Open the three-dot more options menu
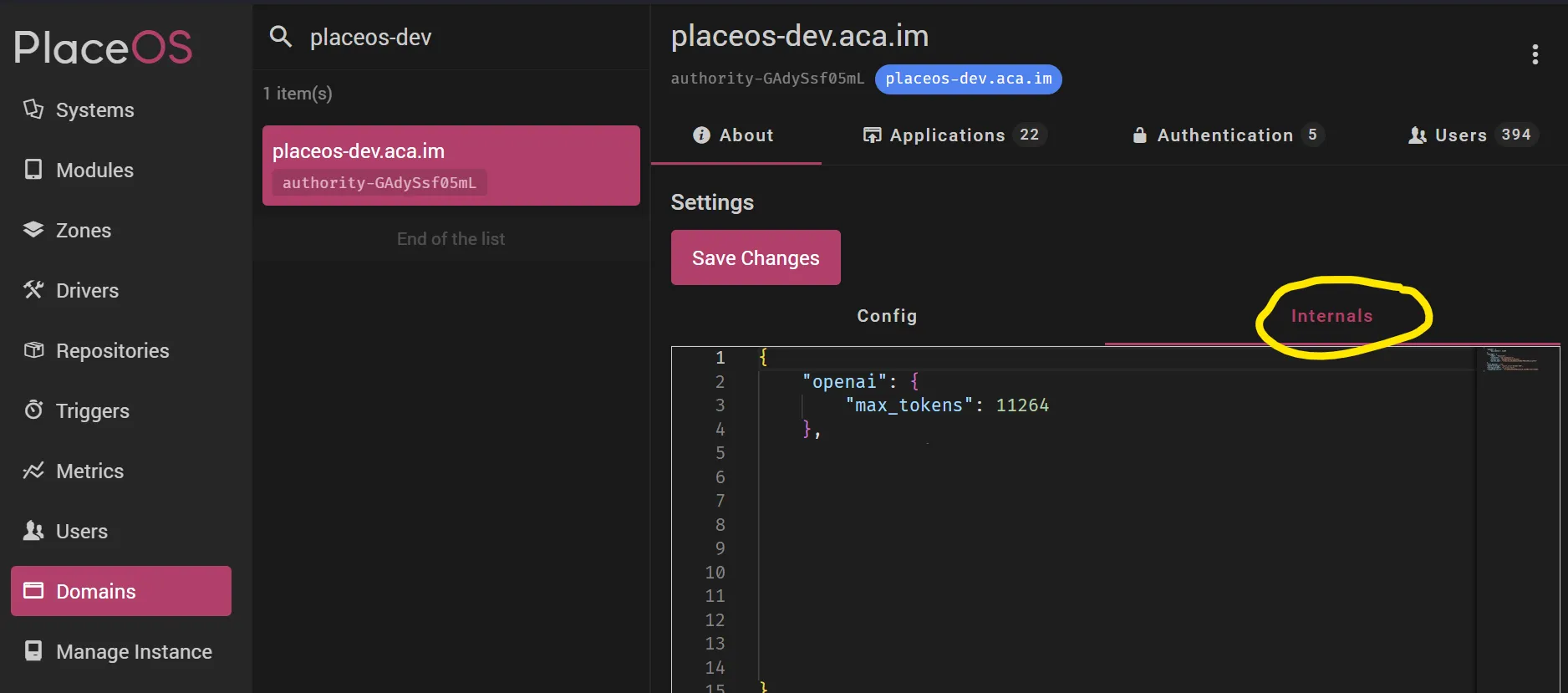The height and width of the screenshot is (693, 1568). 1535,54
